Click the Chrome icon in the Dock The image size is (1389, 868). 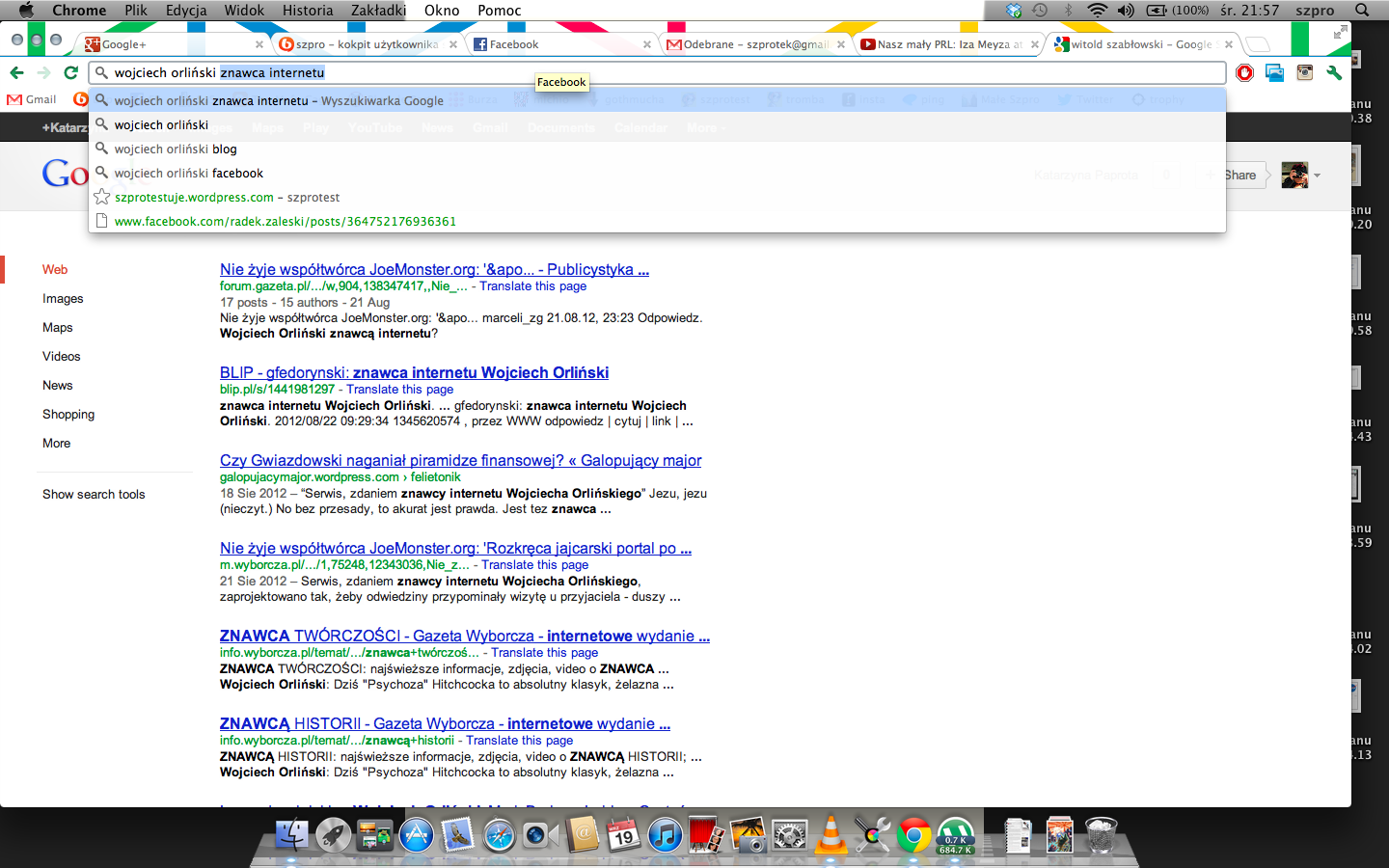pos(913,835)
